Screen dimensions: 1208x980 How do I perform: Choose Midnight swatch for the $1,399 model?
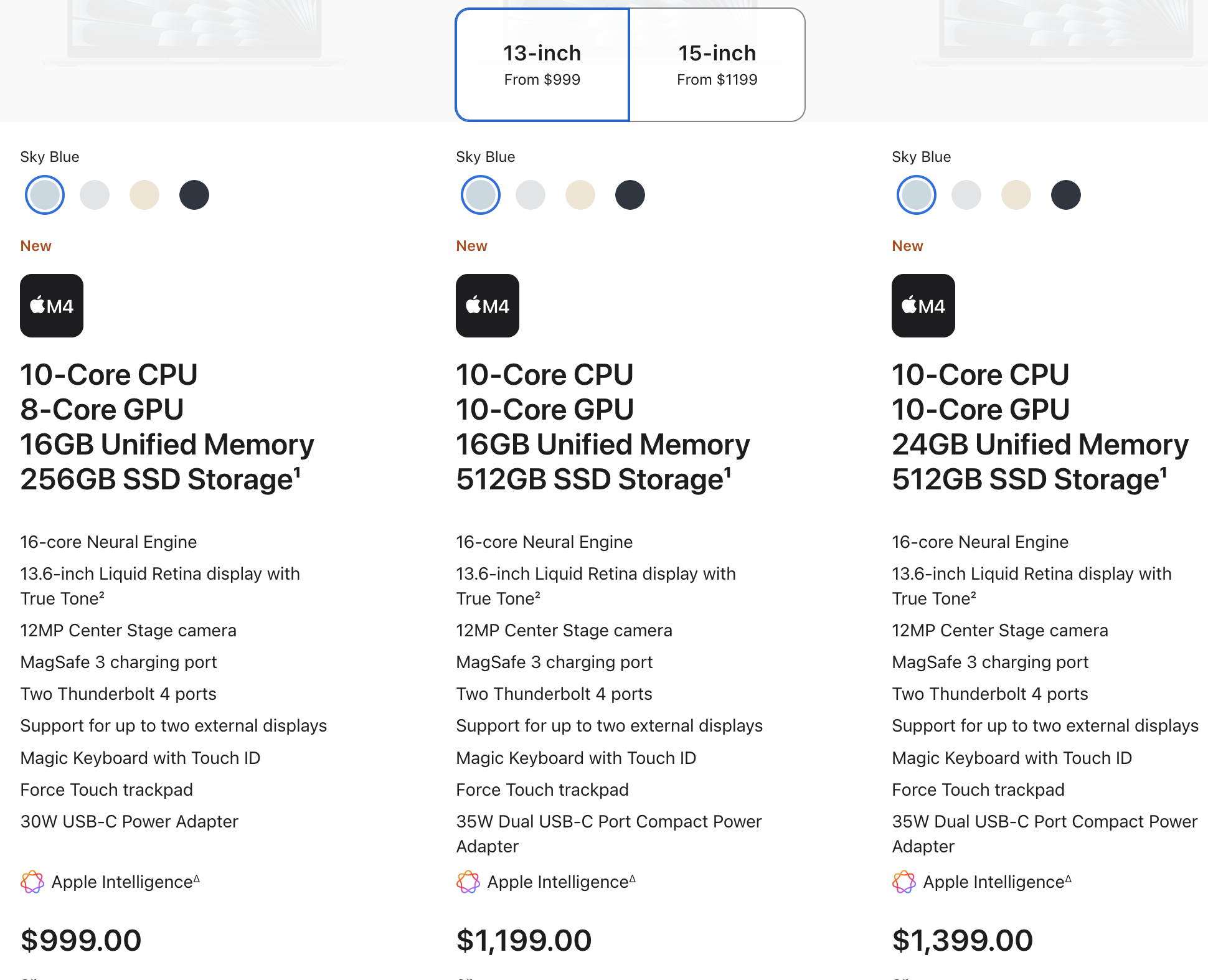[1066, 195]
